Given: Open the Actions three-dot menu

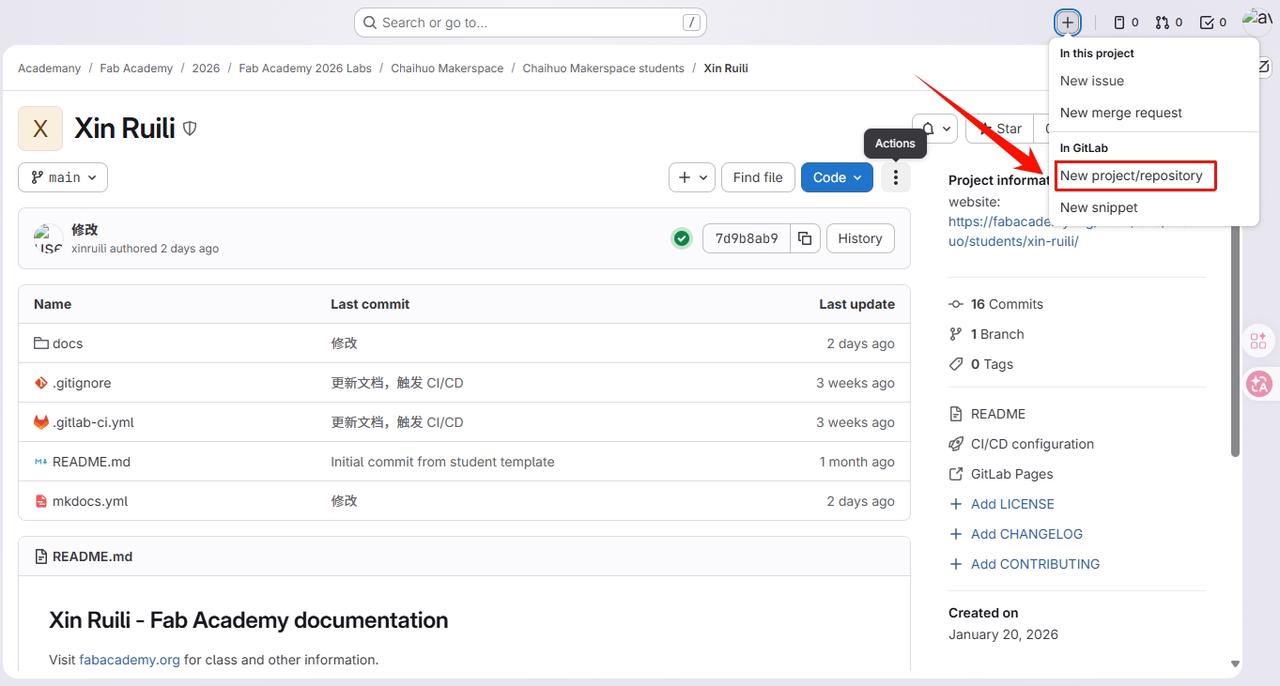Looking at the screenshot, I should (x=895, y=177).
